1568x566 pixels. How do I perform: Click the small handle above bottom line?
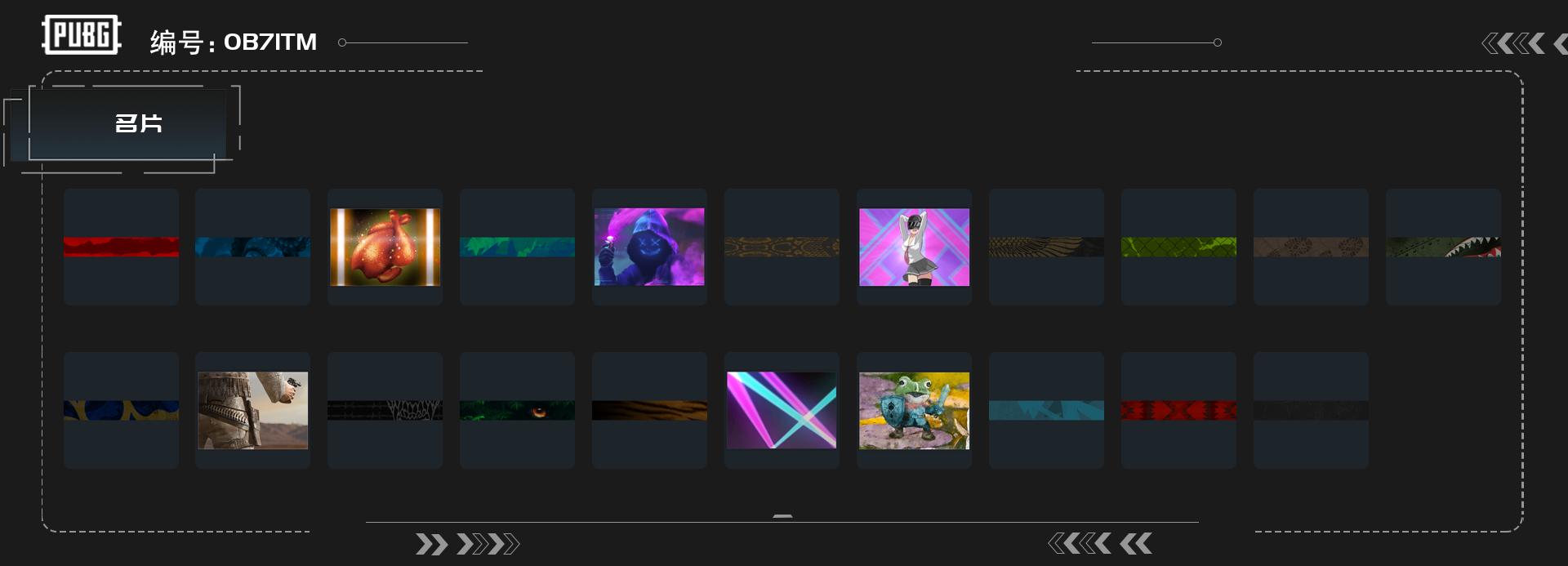pyautogui.click(x=782, y=516)
